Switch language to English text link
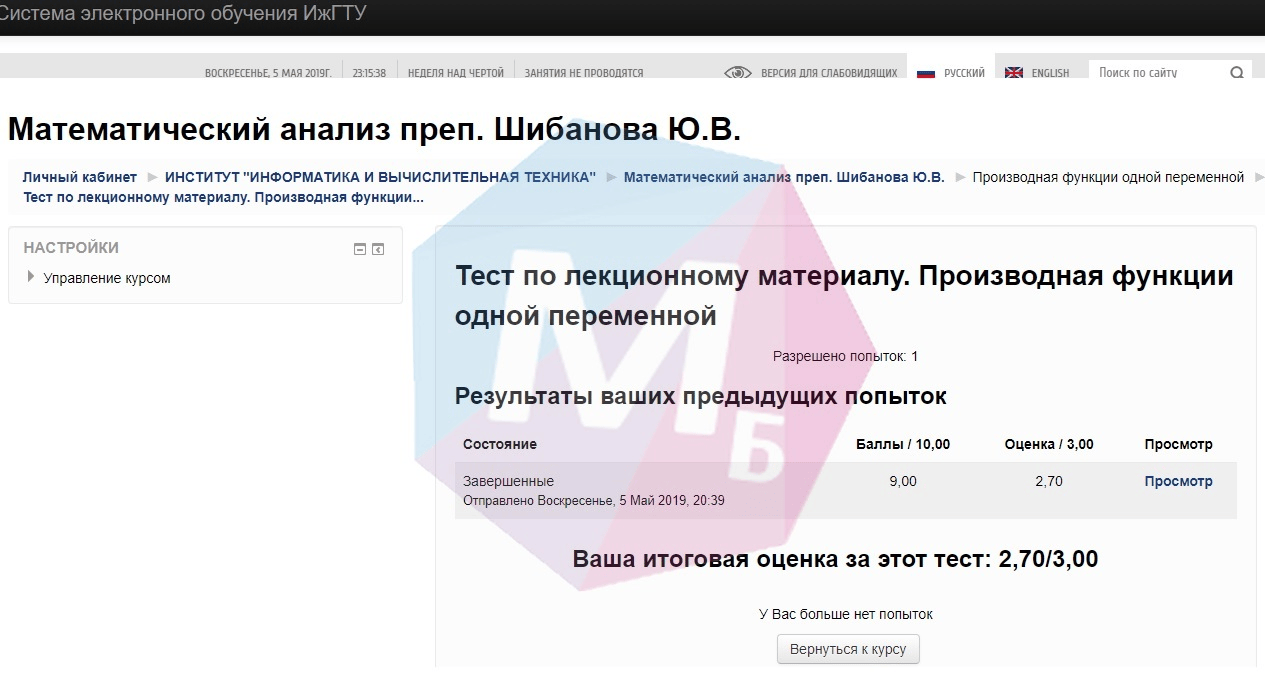1265x674 pixels. 1050,73
